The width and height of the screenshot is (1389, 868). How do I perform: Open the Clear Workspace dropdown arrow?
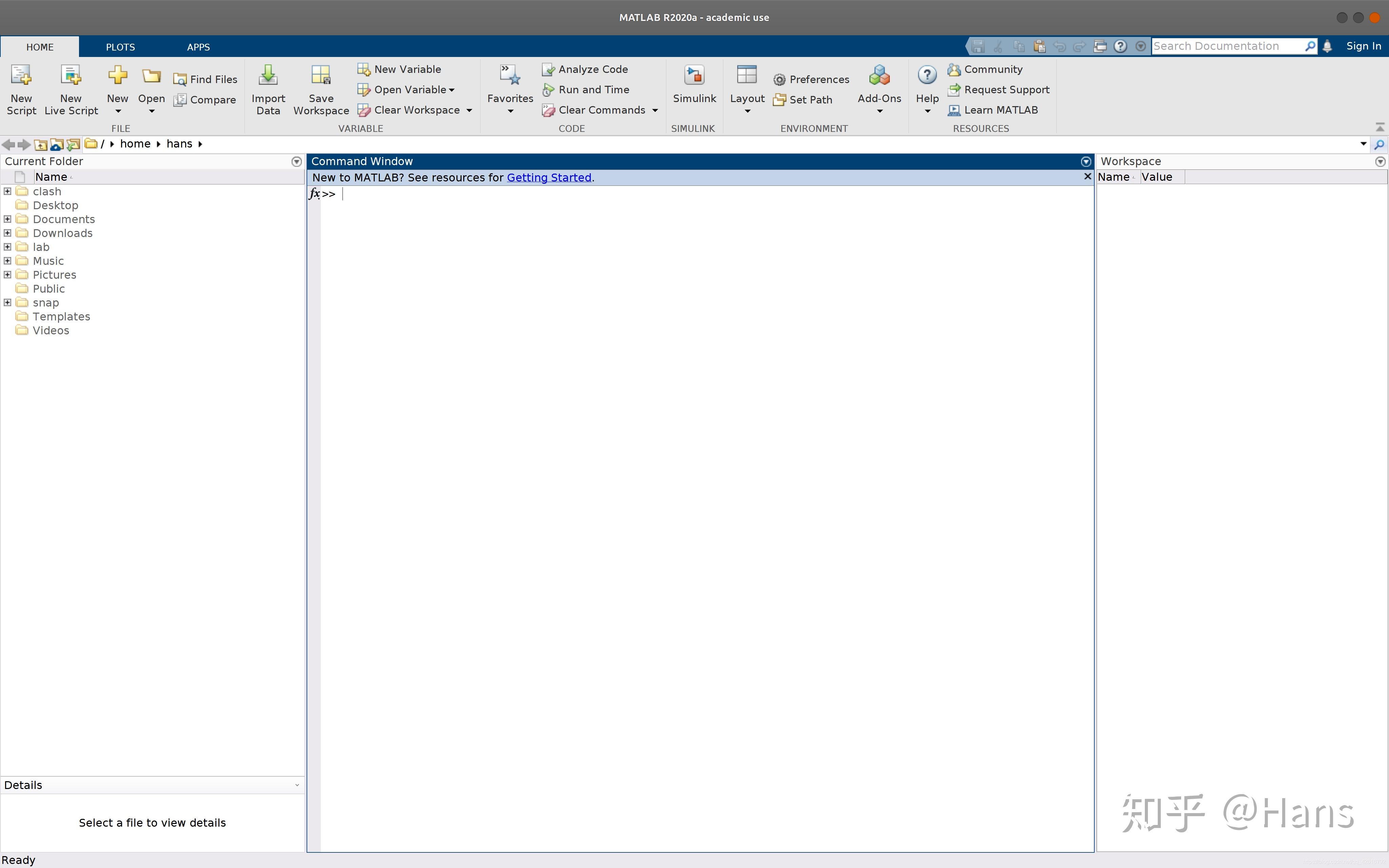tap(469, 110)
